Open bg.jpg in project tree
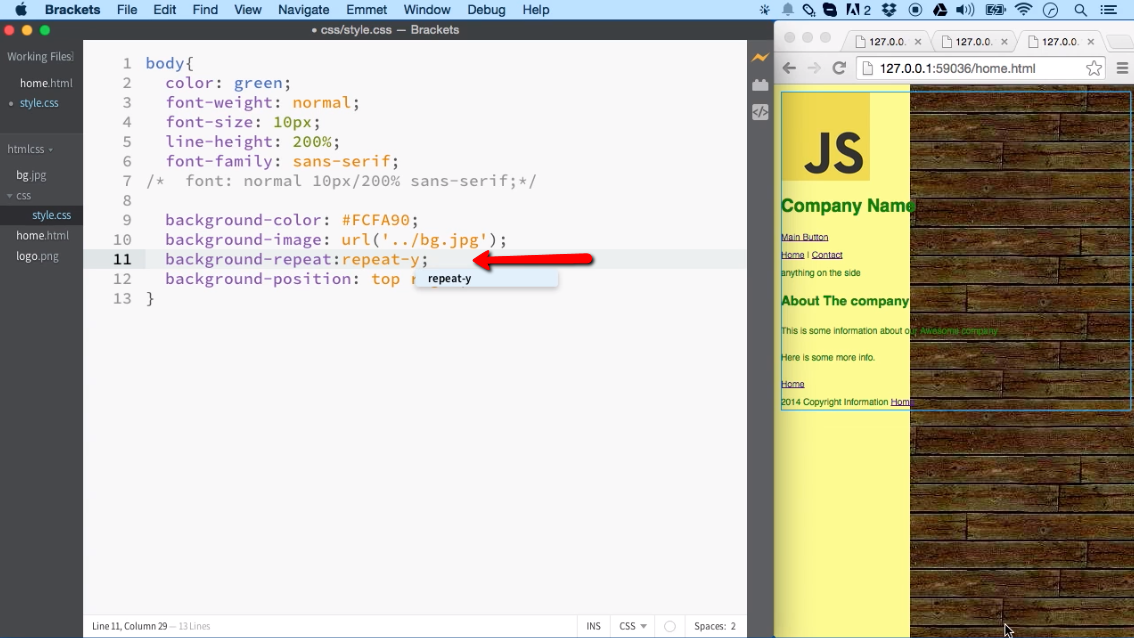The height and width of the screenshot is (638, 1134). [31, 175]
